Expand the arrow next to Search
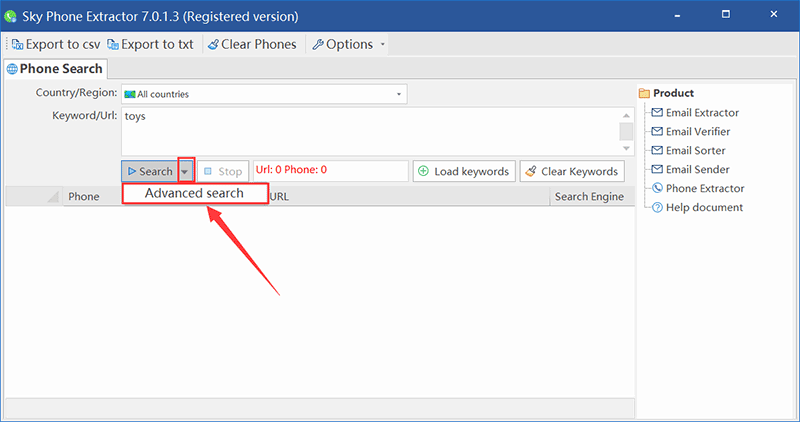This screenshot has height=422, width=800. point(185,171)
